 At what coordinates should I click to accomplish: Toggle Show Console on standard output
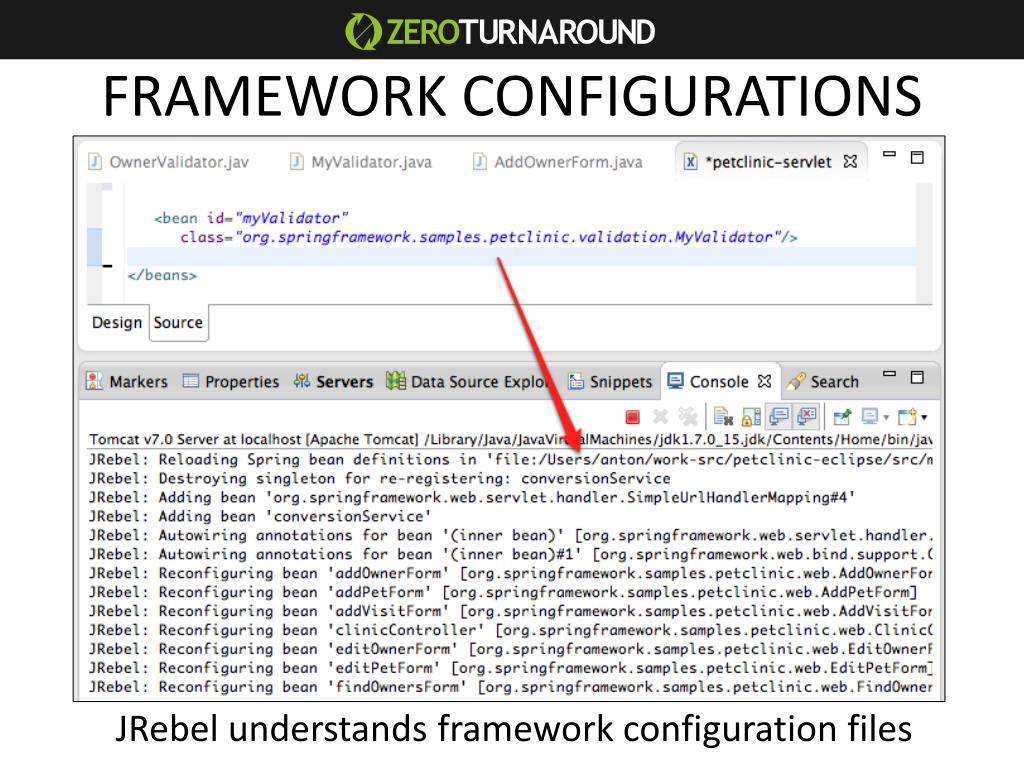pyautogui.click(x=778, y=416)
